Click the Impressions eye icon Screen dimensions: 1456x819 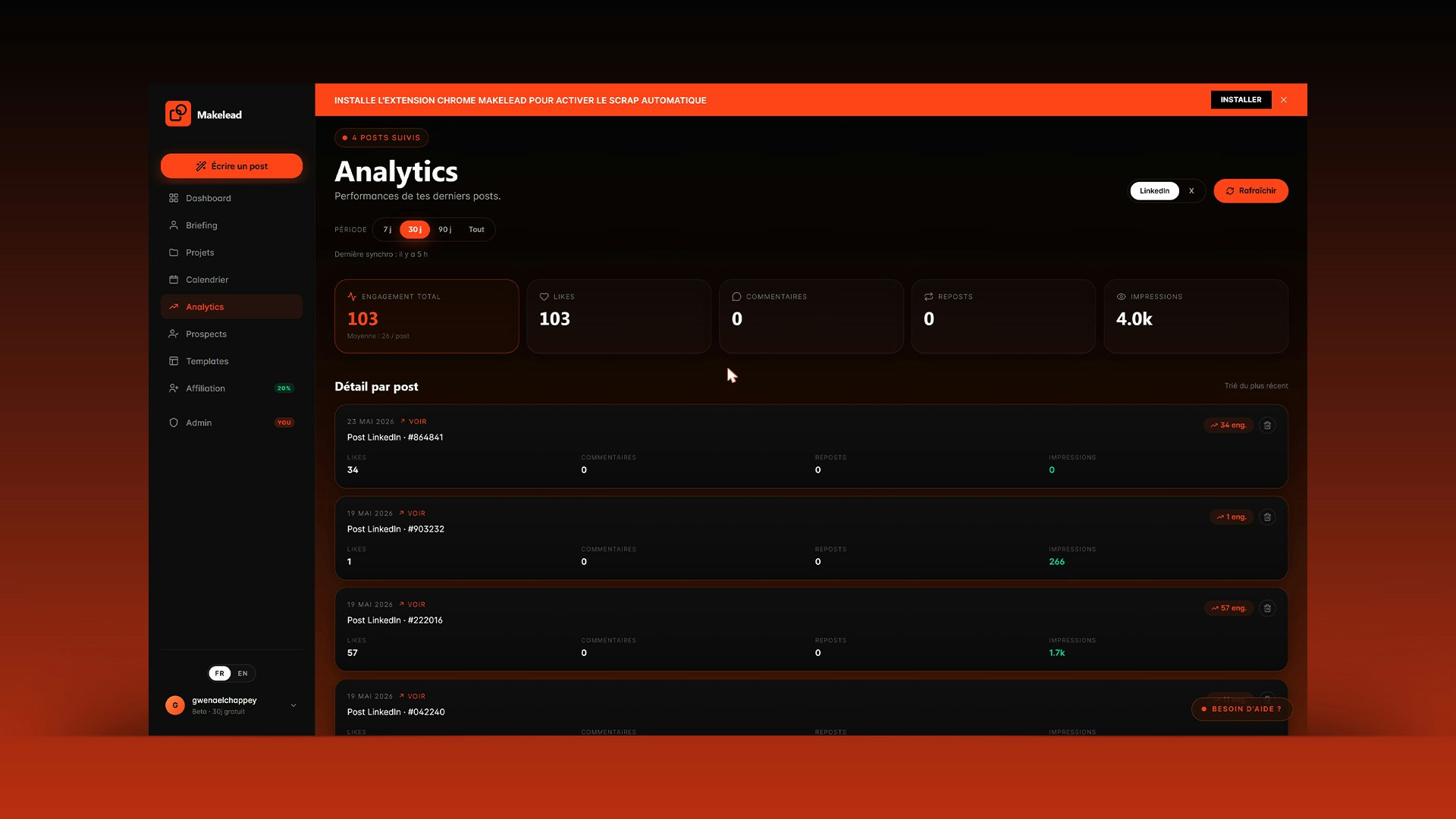(1121, 297)
